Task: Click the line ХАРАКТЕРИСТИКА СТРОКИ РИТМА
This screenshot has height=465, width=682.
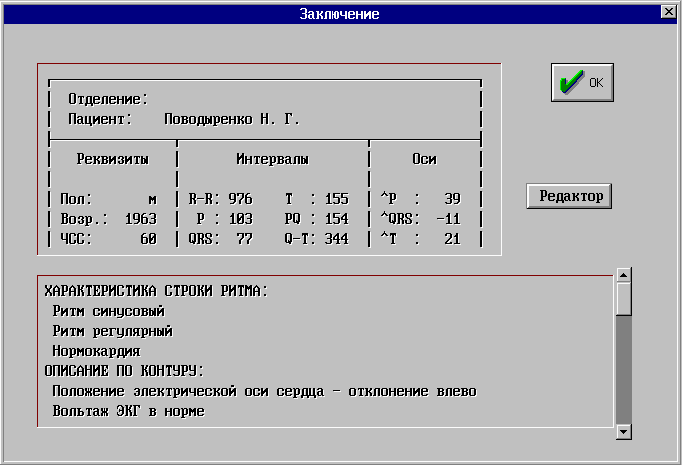Action: coord(156,291)
